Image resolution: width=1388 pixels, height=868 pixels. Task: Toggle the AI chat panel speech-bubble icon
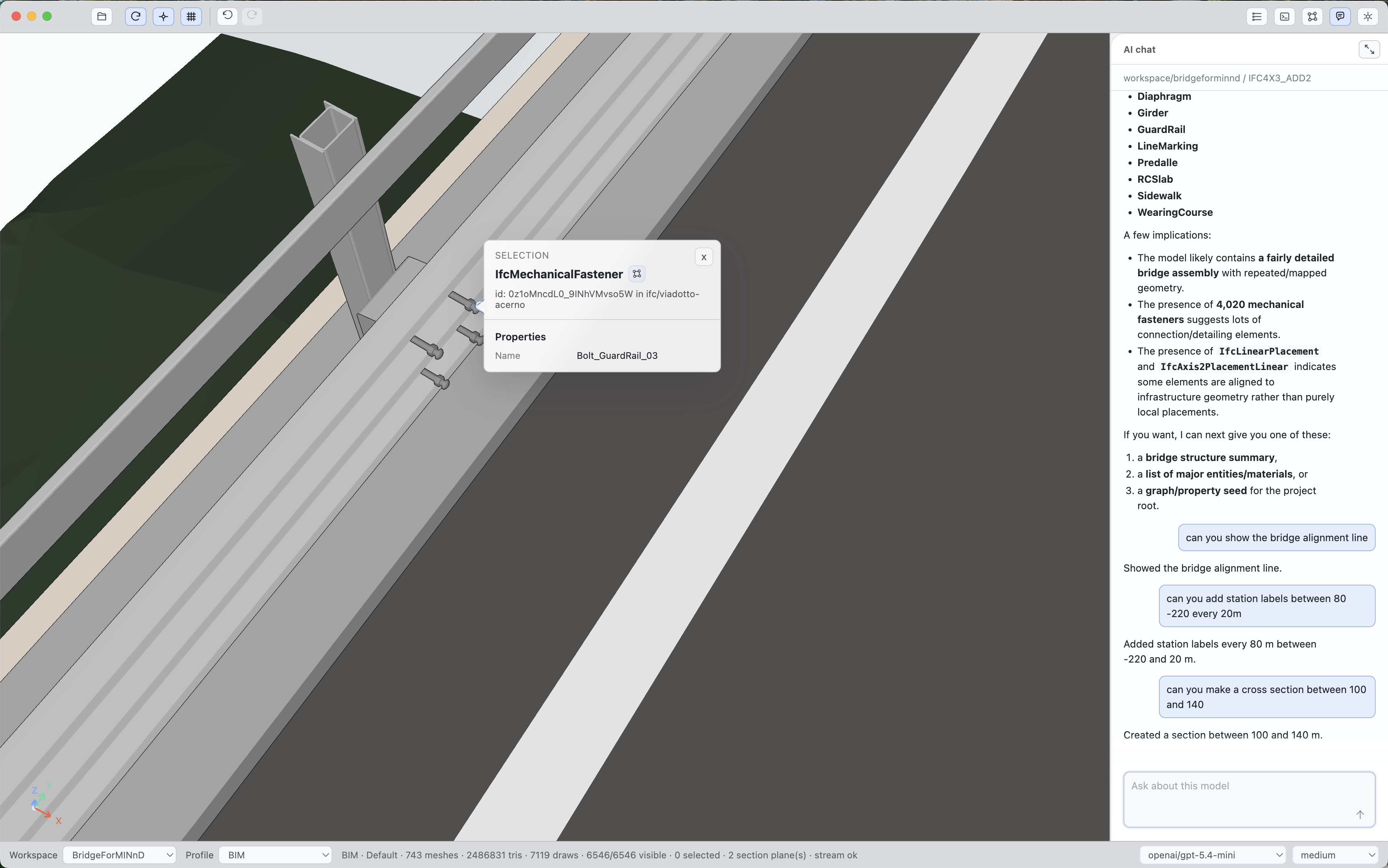[1340, 17]
